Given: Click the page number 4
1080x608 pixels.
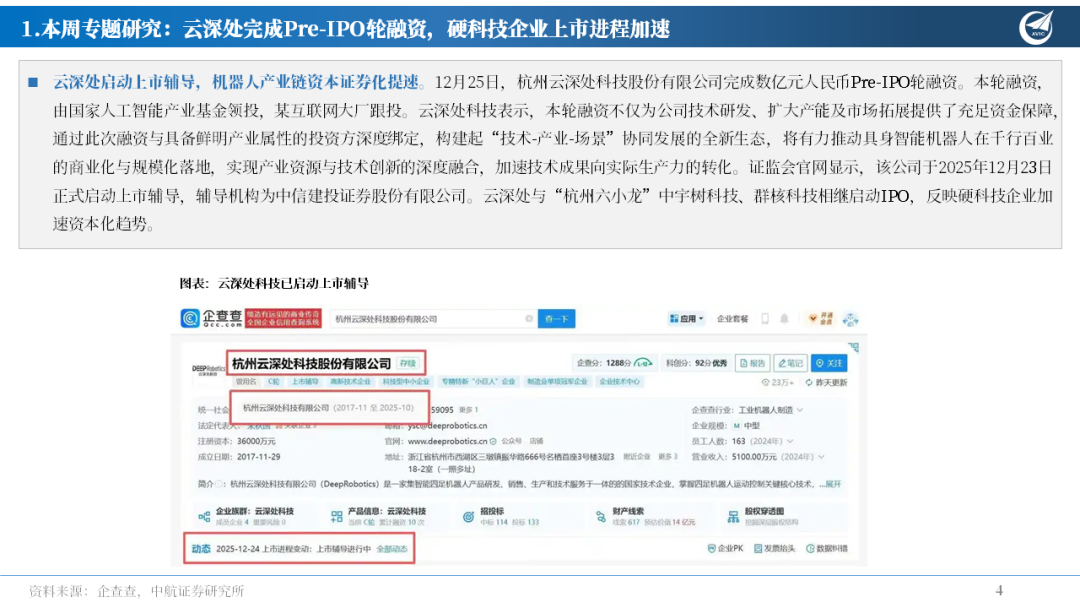Looking at the screenshot, I should point(999,590).
